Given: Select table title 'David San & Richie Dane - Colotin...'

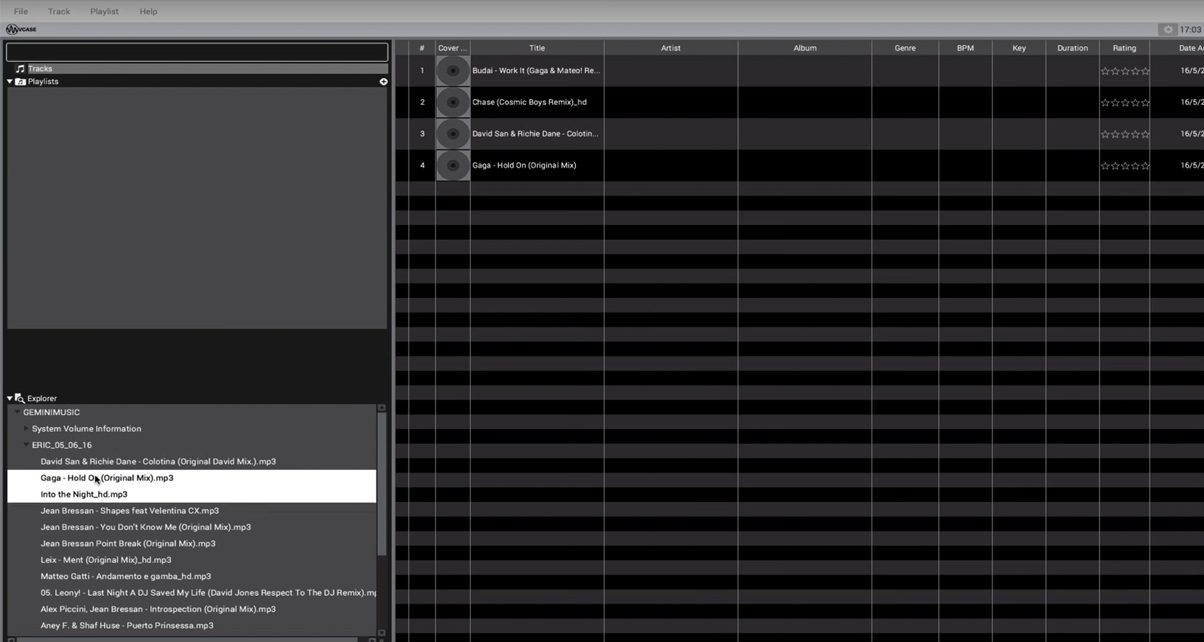Looking at the screenshot, I should pos(536,134).
